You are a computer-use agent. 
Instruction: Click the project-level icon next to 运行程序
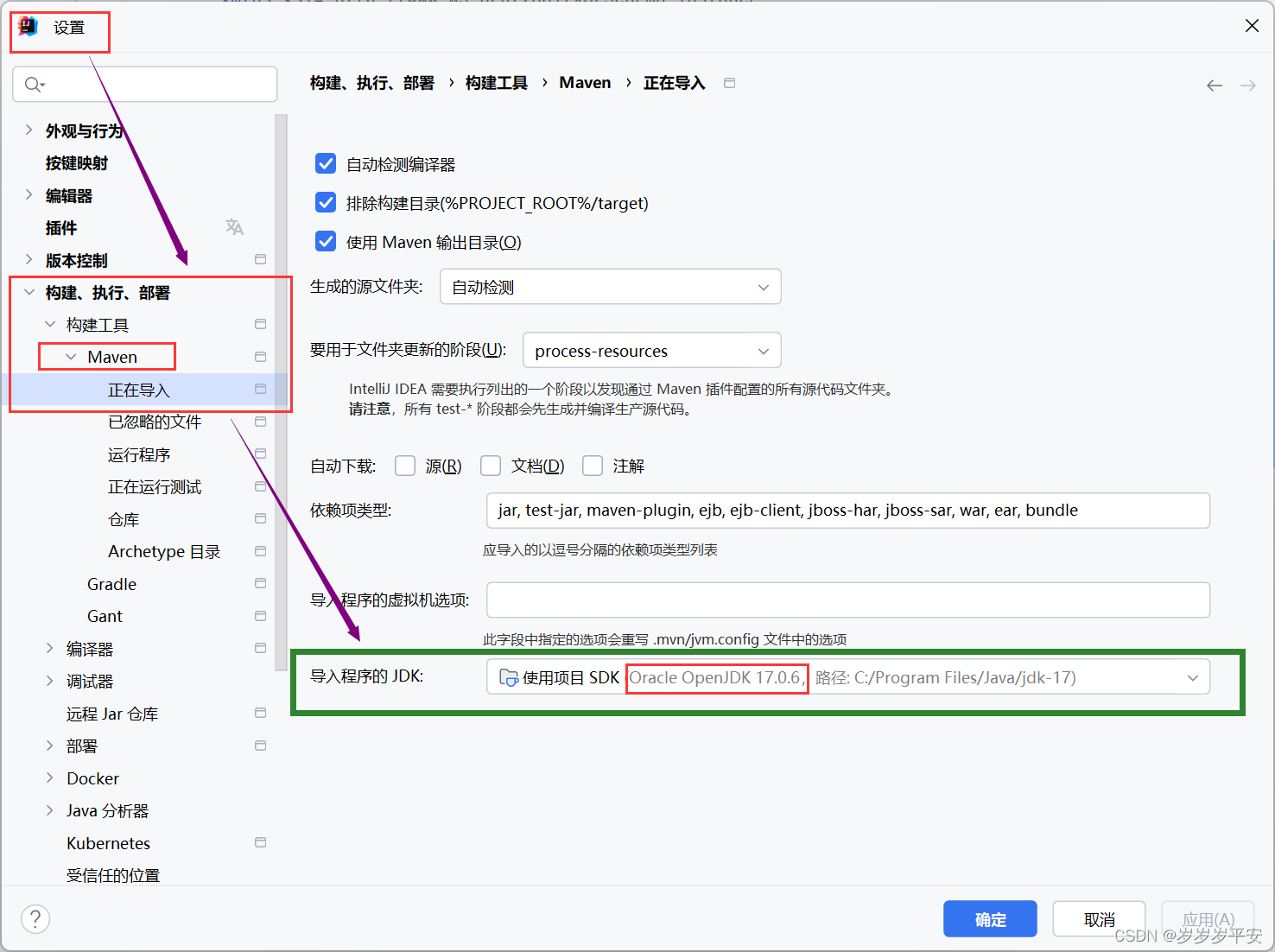click(260, 454)
